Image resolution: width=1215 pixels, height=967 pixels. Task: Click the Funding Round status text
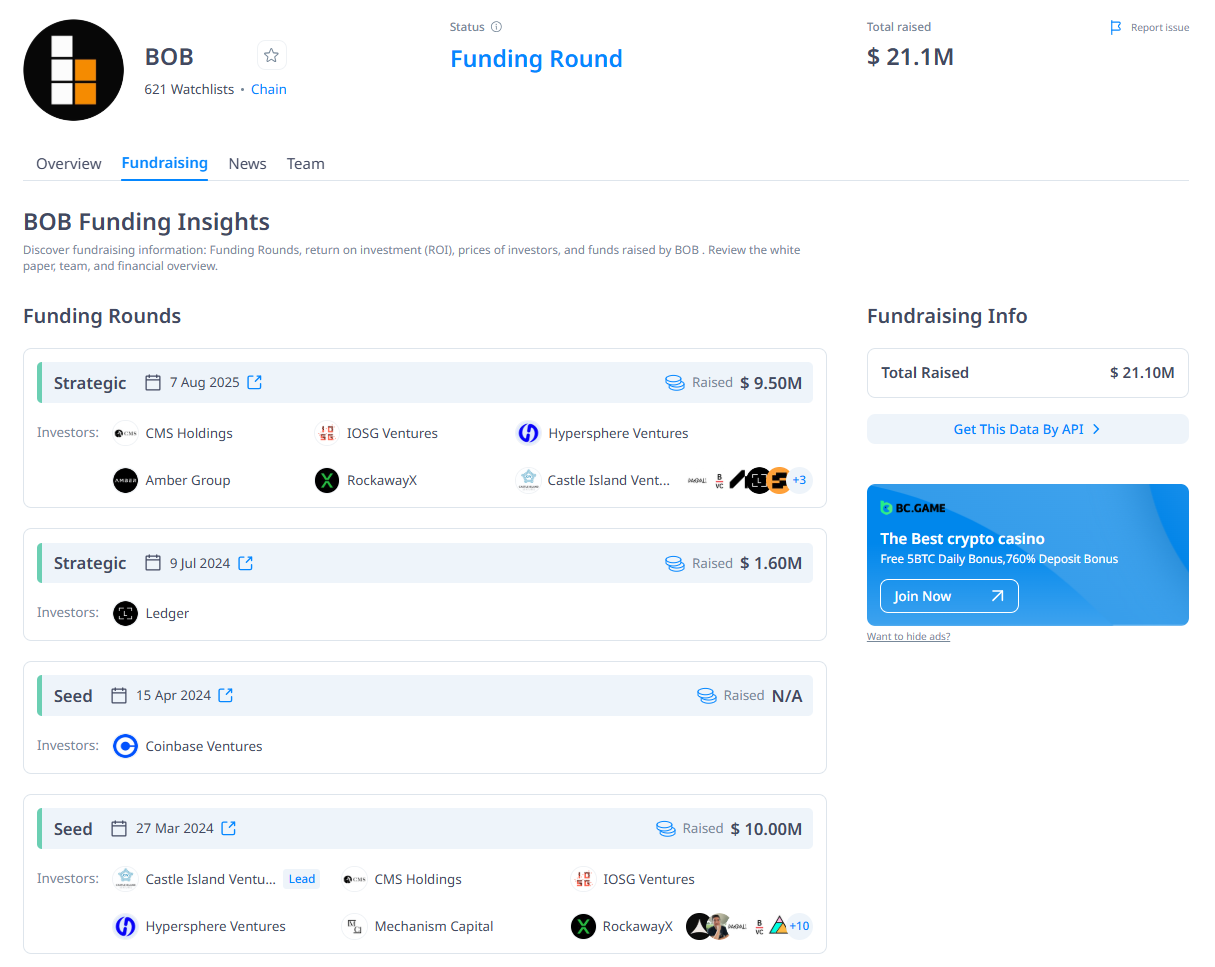click(536, 59)
